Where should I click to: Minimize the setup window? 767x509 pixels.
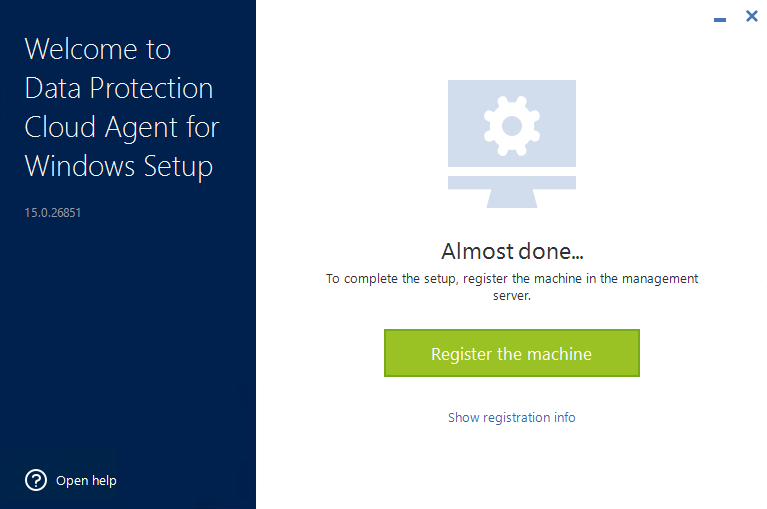pyautogui.click(x=720, y=20)
